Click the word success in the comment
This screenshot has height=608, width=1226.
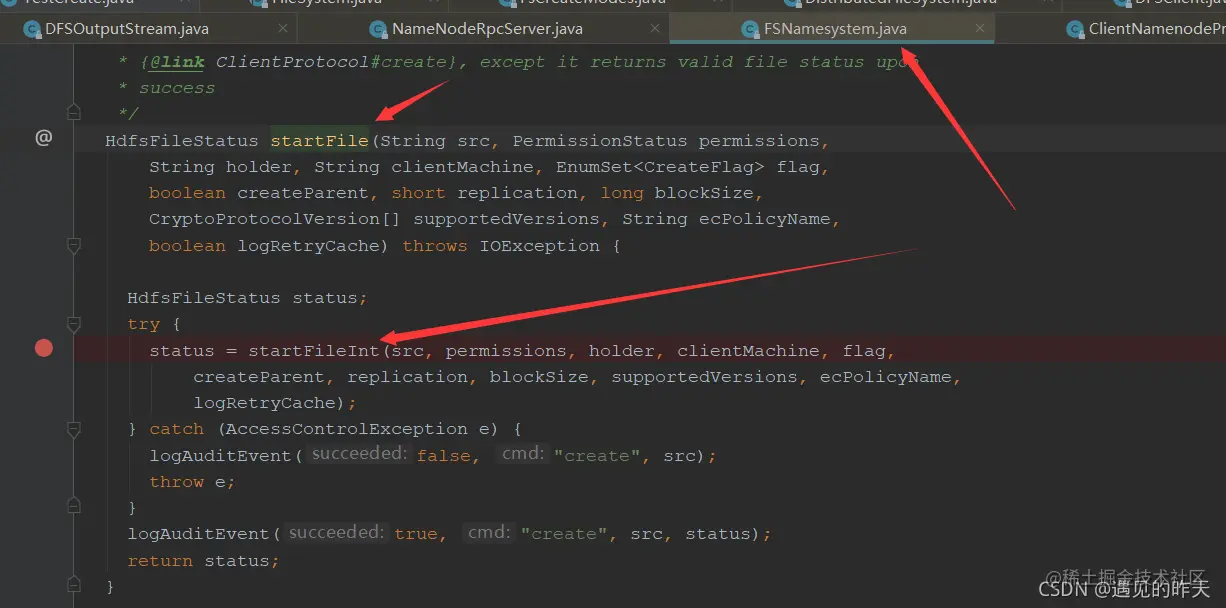pos(177,88)
